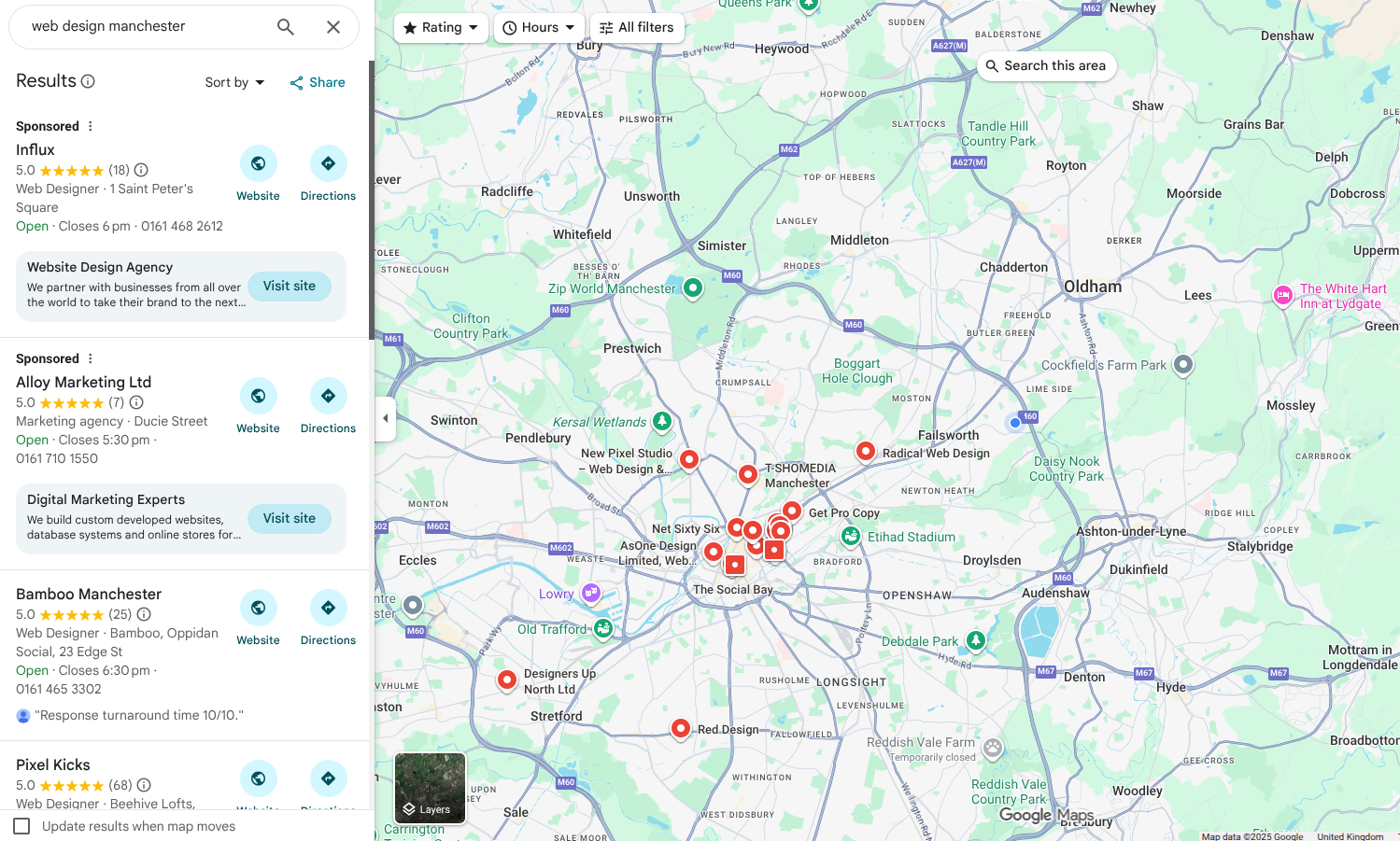Screen dimensions: 1400x841
Task: Open options menu for first Sponsored listing
Action: (91, 126)
